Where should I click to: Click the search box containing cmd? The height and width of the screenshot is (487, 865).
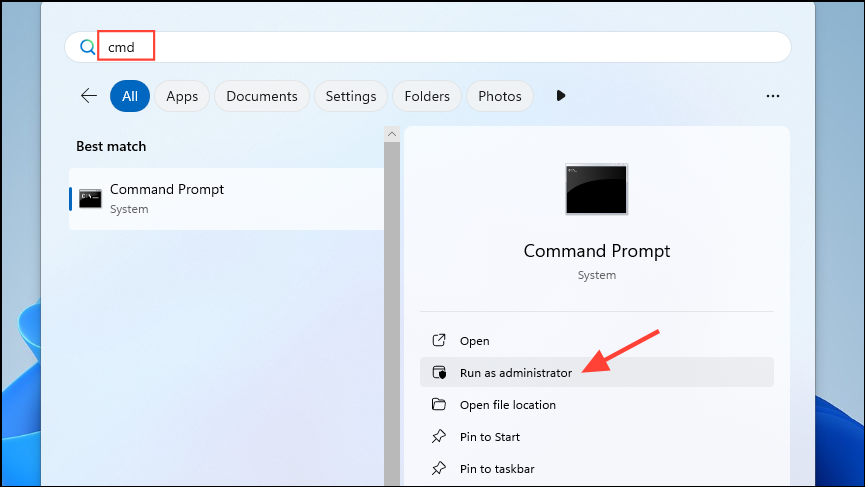[x=428, y=47]
